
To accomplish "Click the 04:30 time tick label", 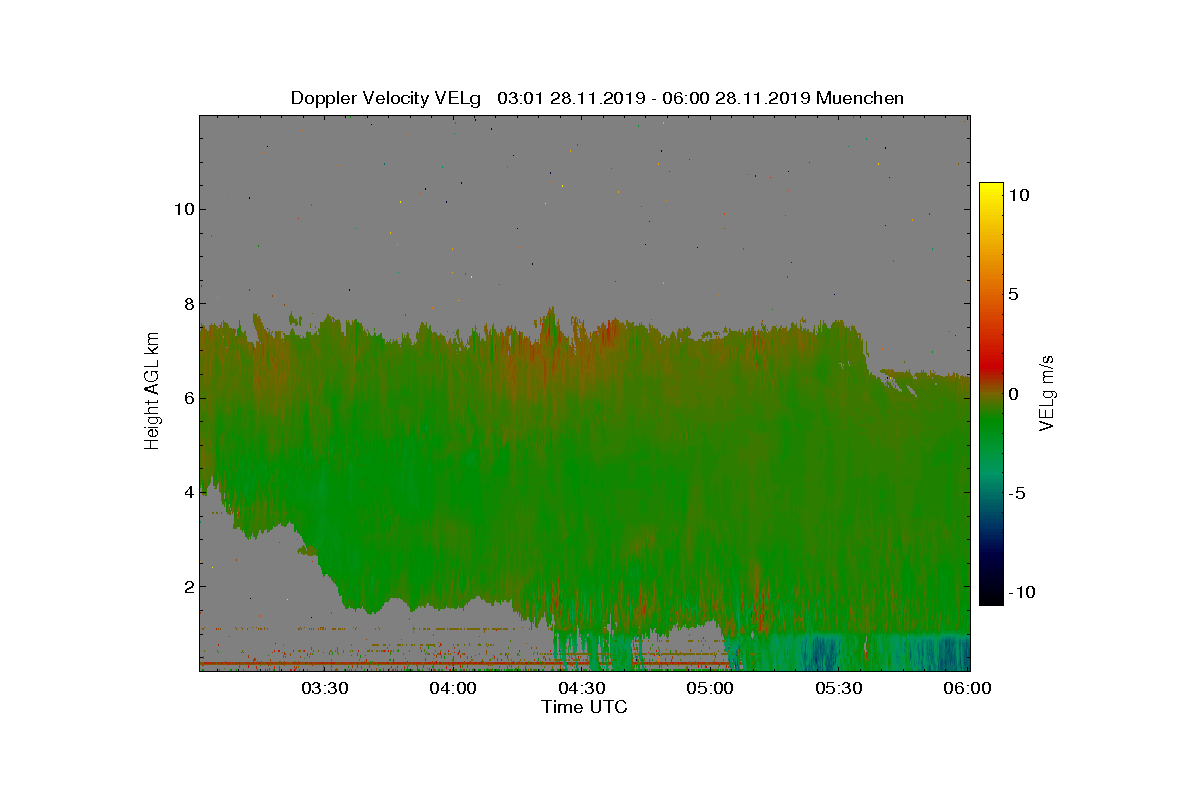I will [582, 688].
